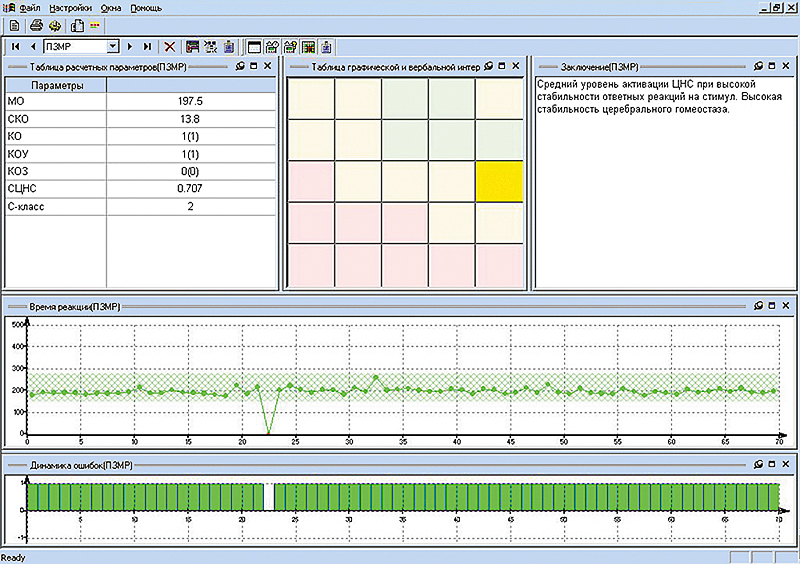
Task: Pin the Заключение(ПЗМР) panel
Action: [756, 66]
